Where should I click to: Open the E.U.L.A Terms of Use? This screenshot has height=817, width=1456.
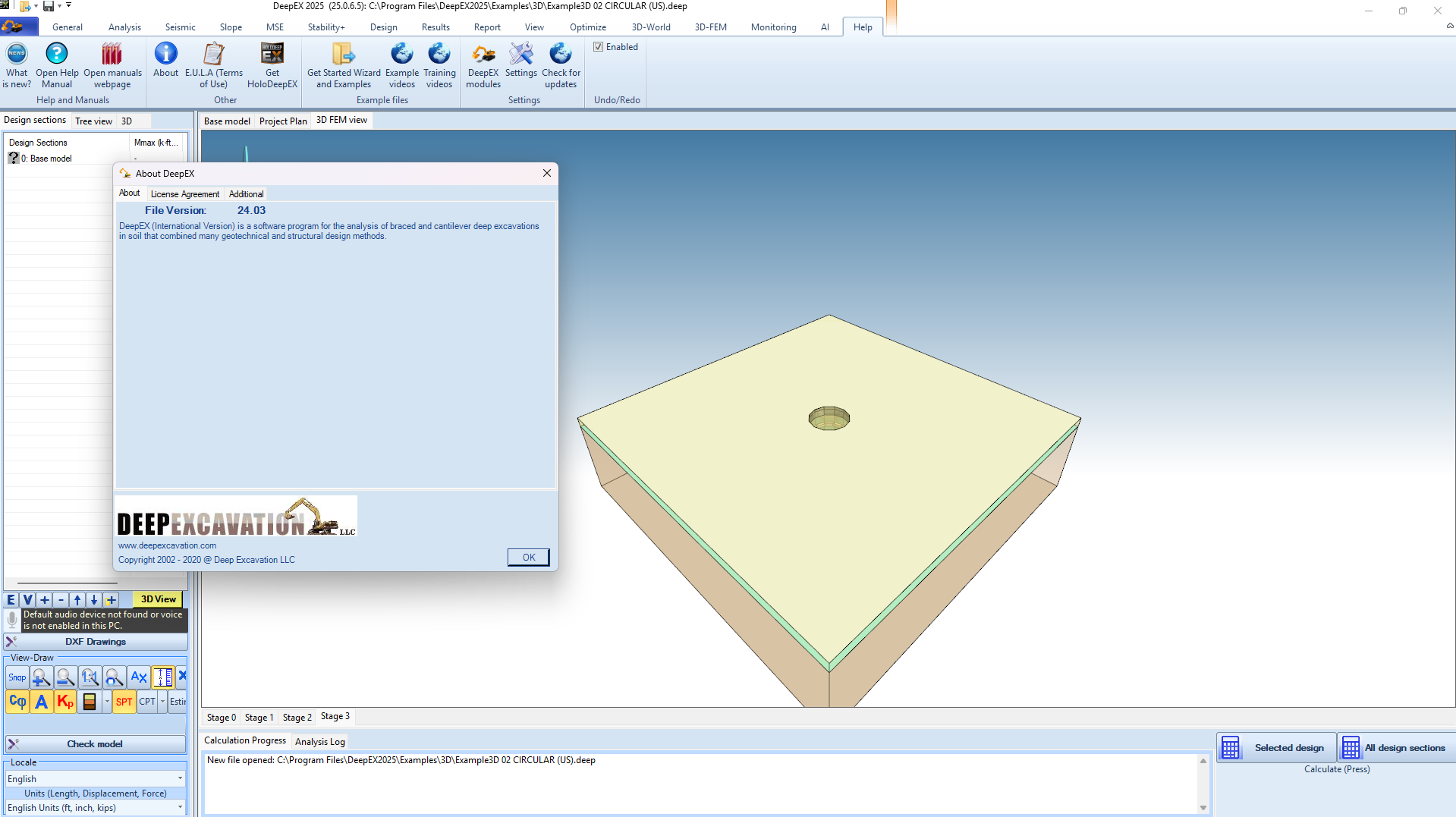point(214,65)
